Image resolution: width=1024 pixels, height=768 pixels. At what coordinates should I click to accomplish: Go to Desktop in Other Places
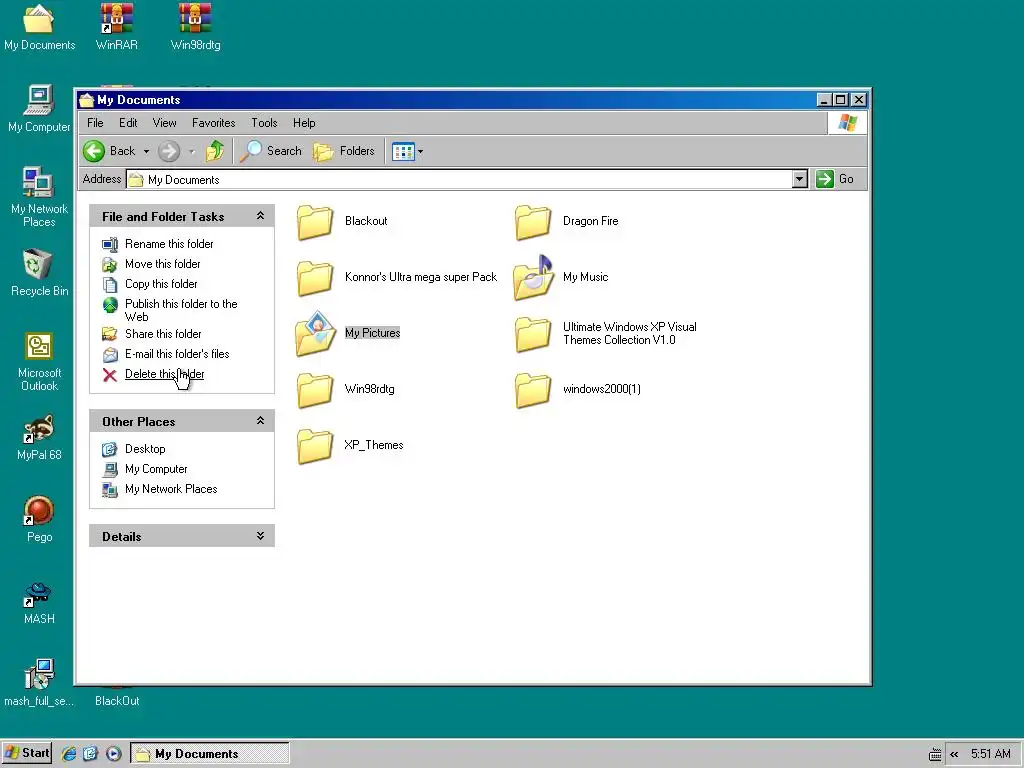pos(145,449)
